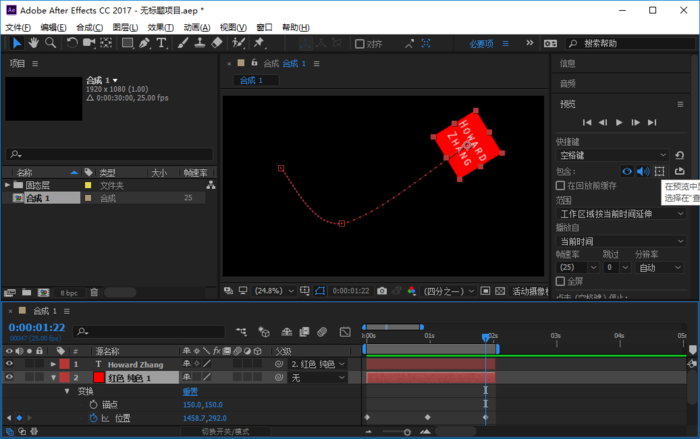700x439 pixels.
Task: Play the preview
Action: pyautogui.click(x=619, y=122)
